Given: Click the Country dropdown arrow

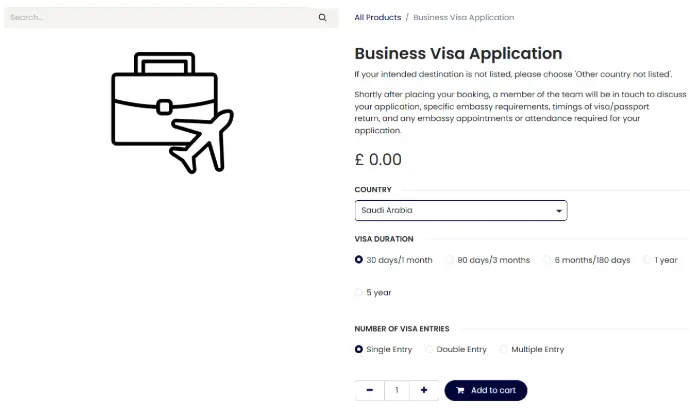Looking at the screenshot, I should (x=558, y=211).
